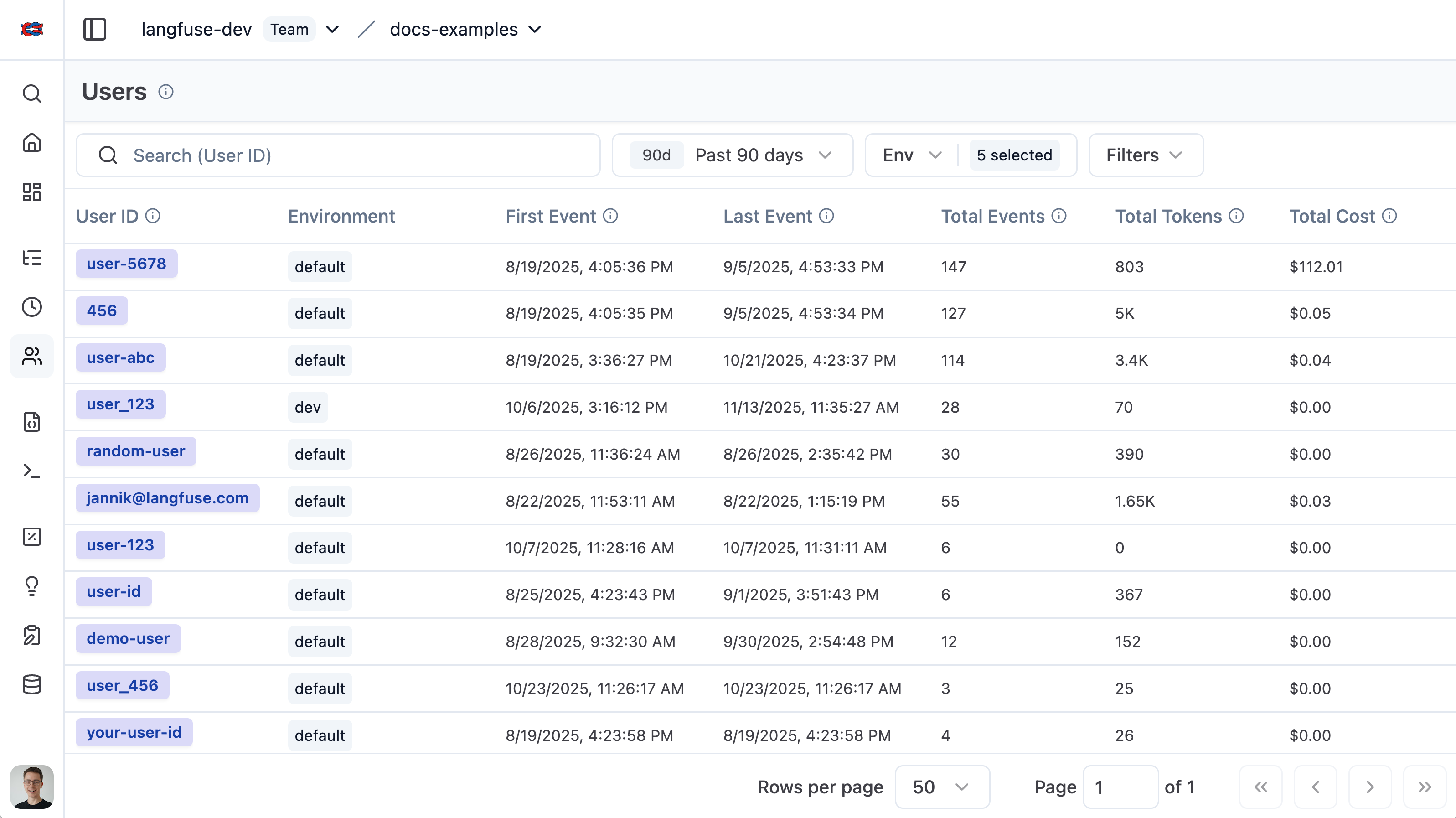Open Datasets database icon in sidebar

click(x=31, y=684)
